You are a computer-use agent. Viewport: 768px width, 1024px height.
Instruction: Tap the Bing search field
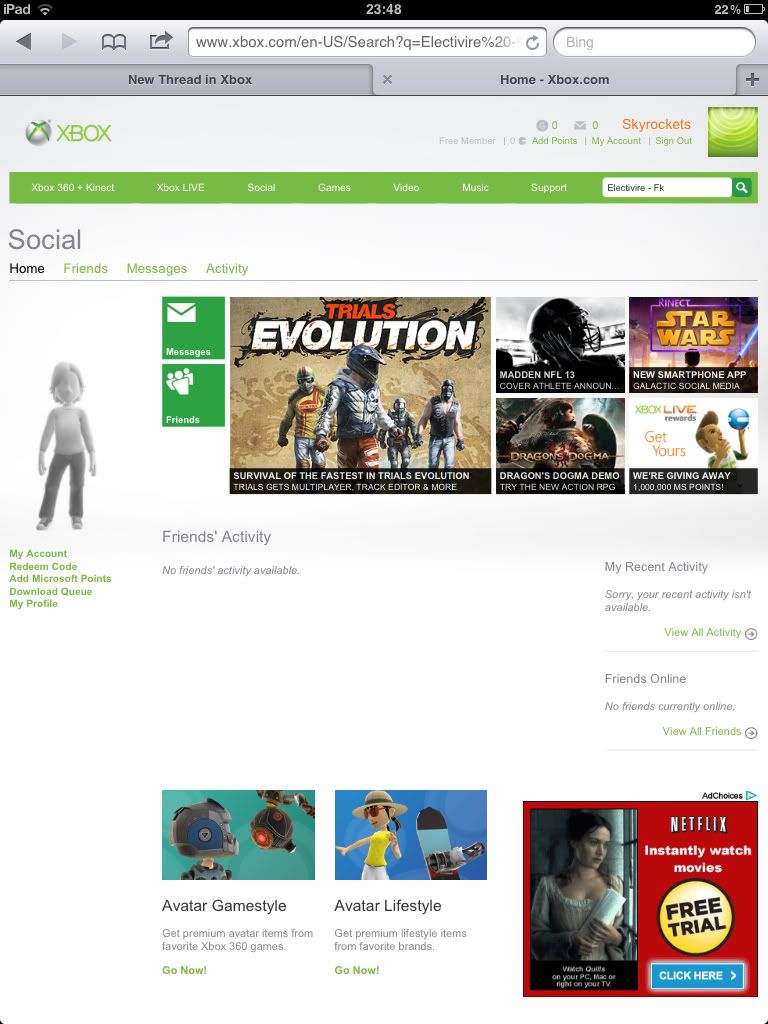[x=653, y=42]
